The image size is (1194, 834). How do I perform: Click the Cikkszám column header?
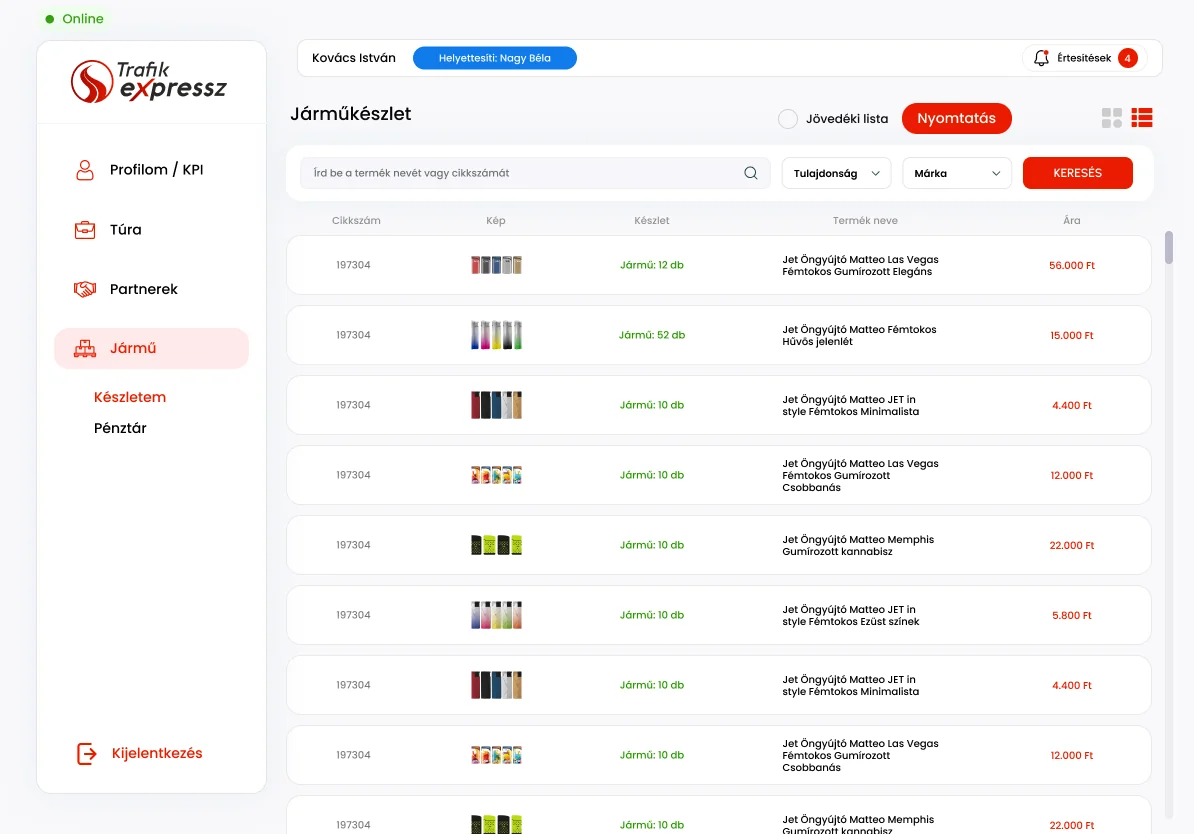(x=356, y=220)
